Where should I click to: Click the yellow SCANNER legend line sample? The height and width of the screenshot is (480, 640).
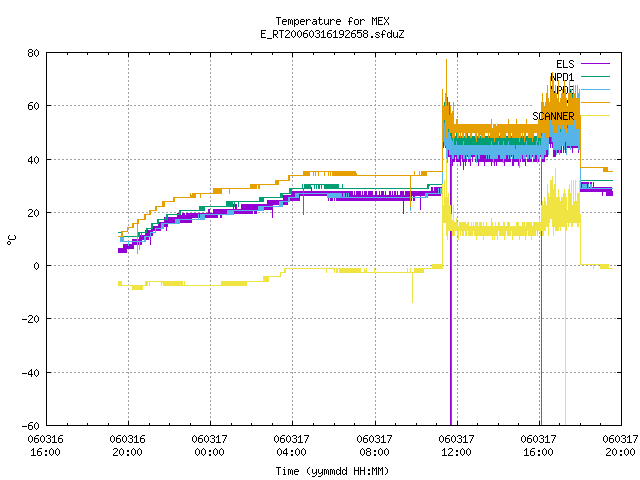point(595,116)
